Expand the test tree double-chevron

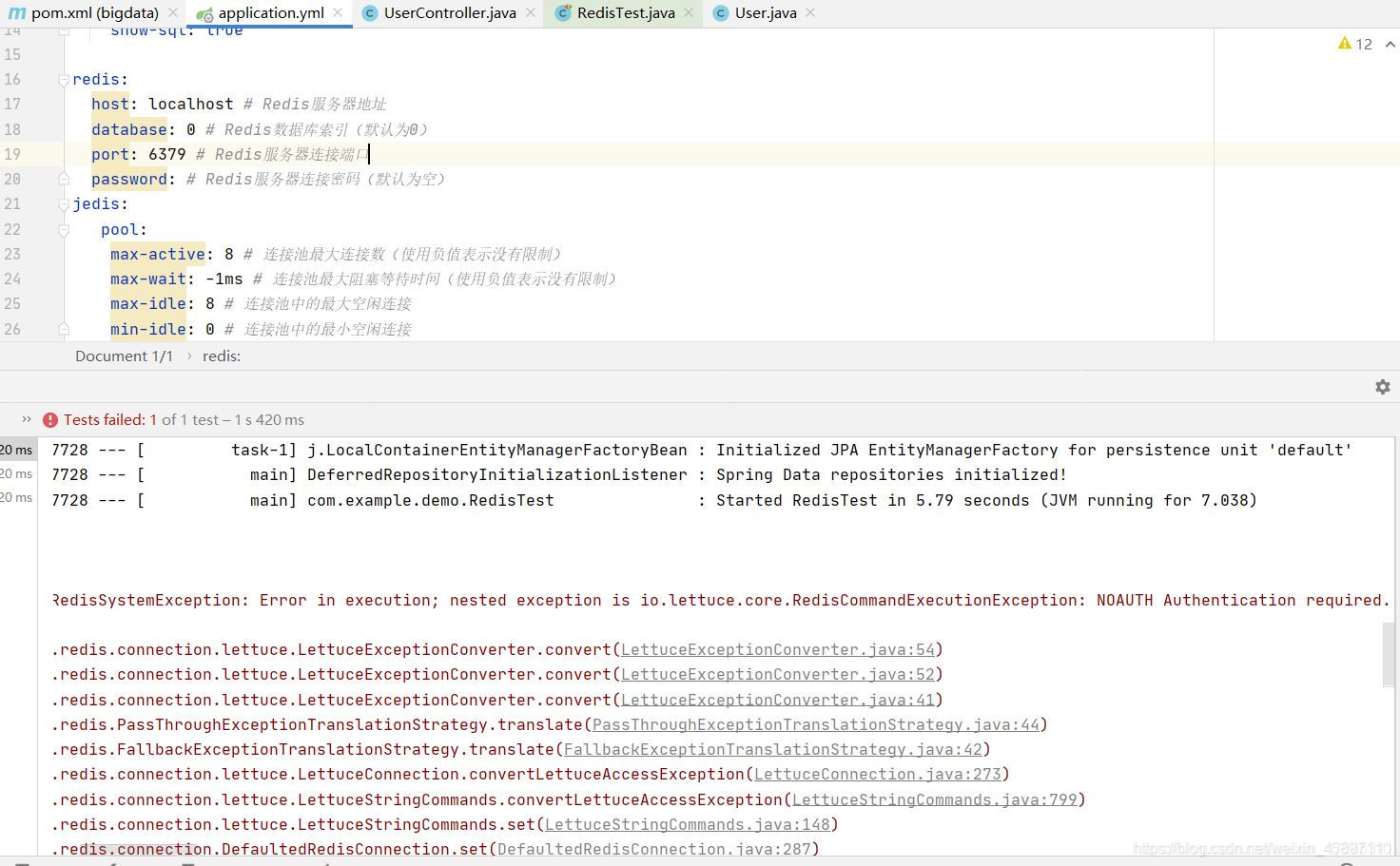(x=27, y=419)
